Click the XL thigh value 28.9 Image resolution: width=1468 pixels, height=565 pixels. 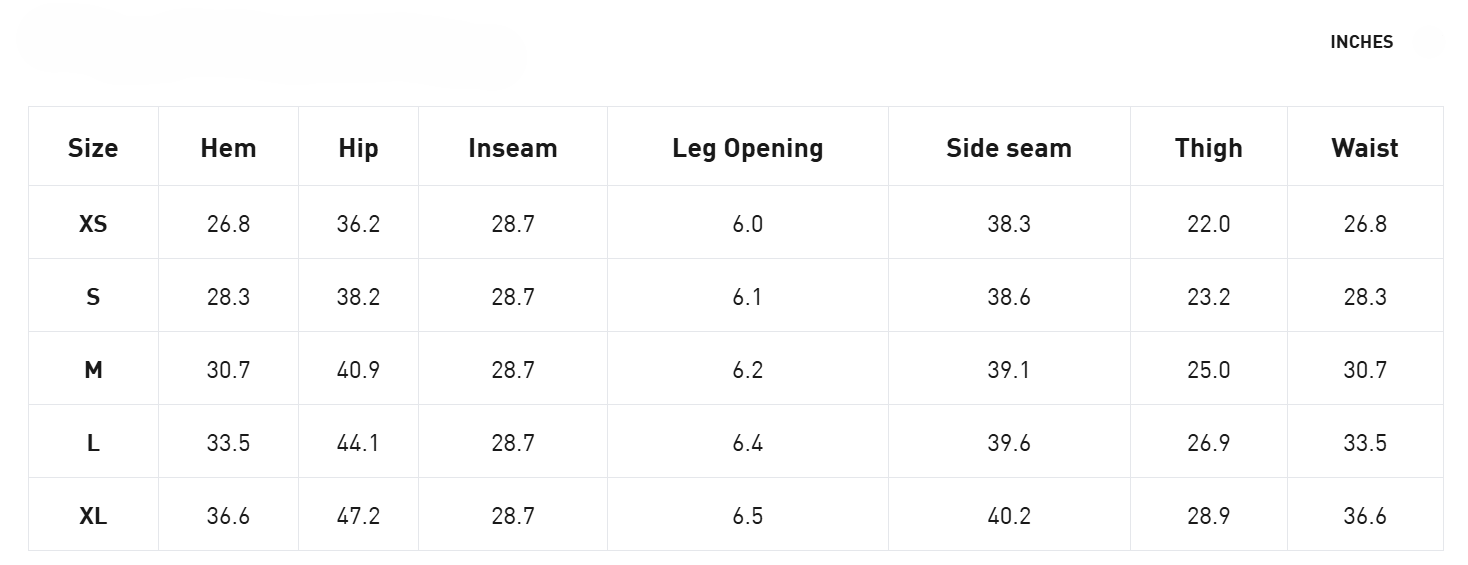coord(1209,516)
